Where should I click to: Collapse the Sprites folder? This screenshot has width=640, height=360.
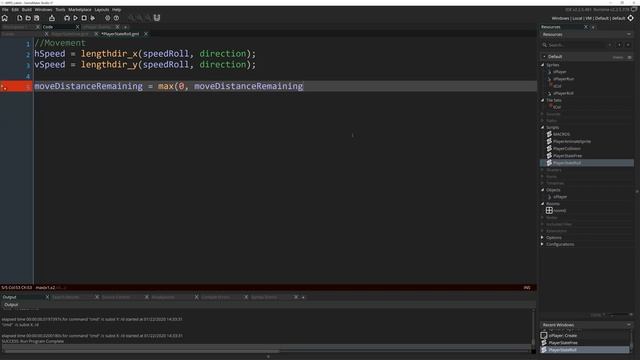(x=543, y=65)
